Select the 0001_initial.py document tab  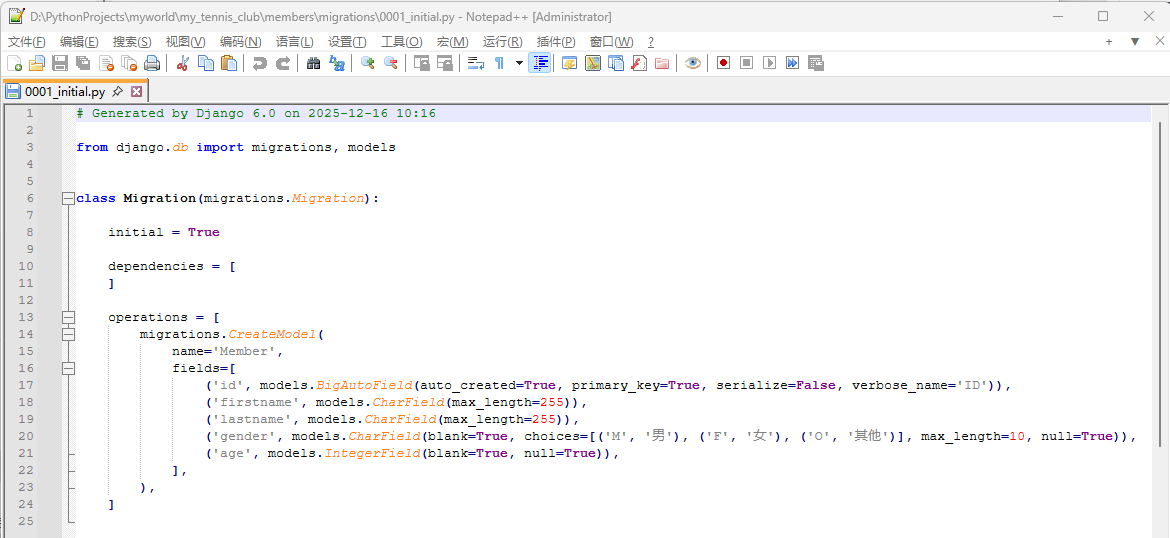[x=65, y=92]
